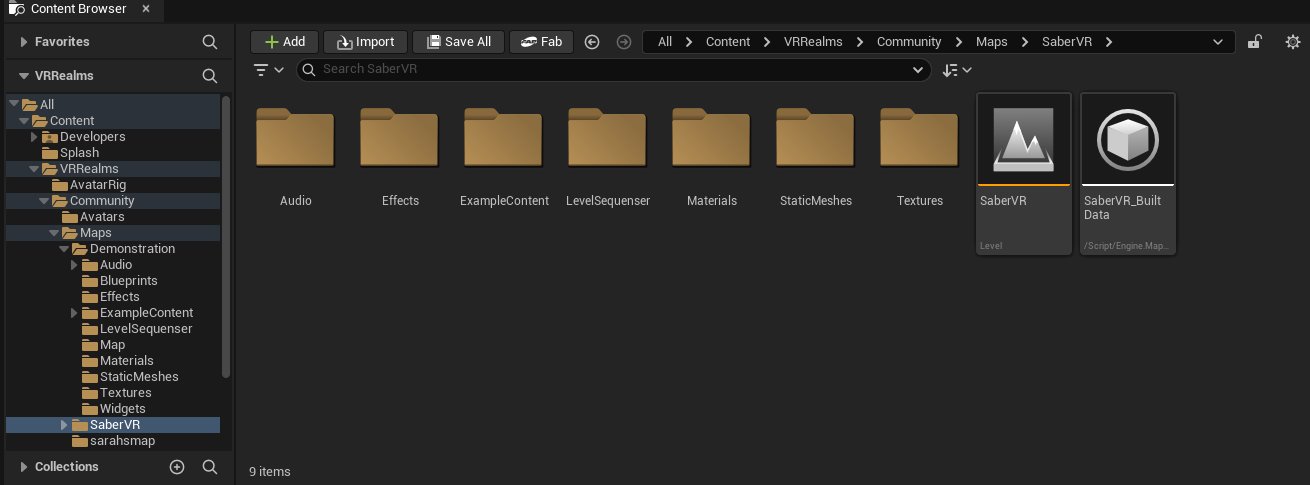Add a new collection plus icon
This screenshot has width=1310, height=485.
coord(177,467)
